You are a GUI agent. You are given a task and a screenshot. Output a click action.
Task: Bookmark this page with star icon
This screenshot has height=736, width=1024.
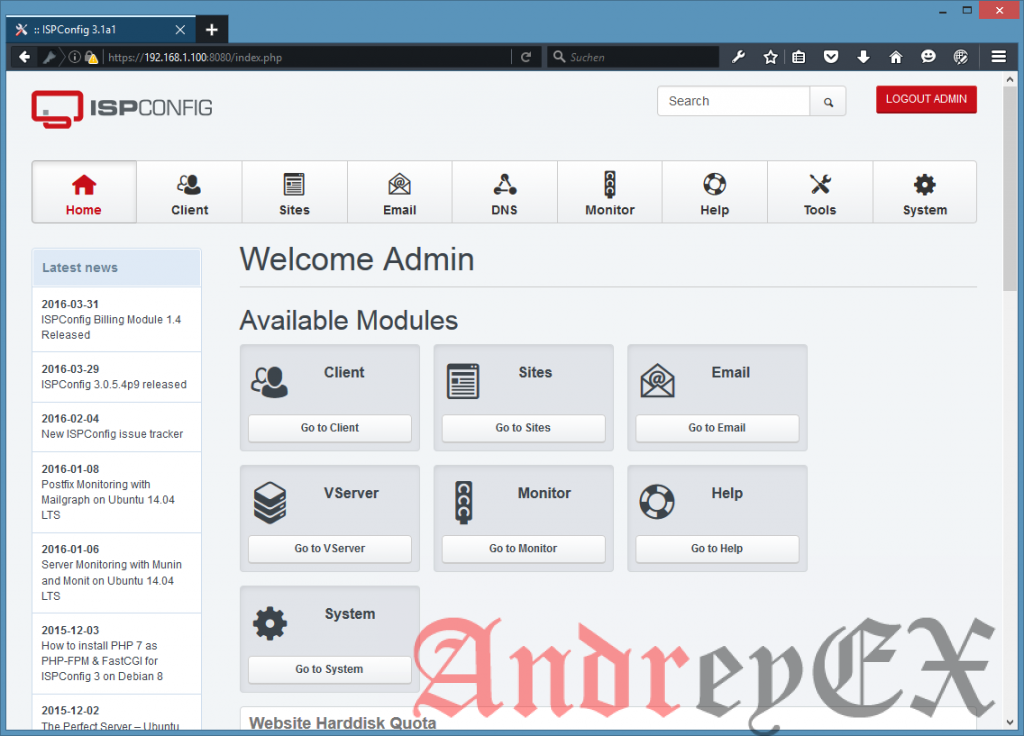771,57
